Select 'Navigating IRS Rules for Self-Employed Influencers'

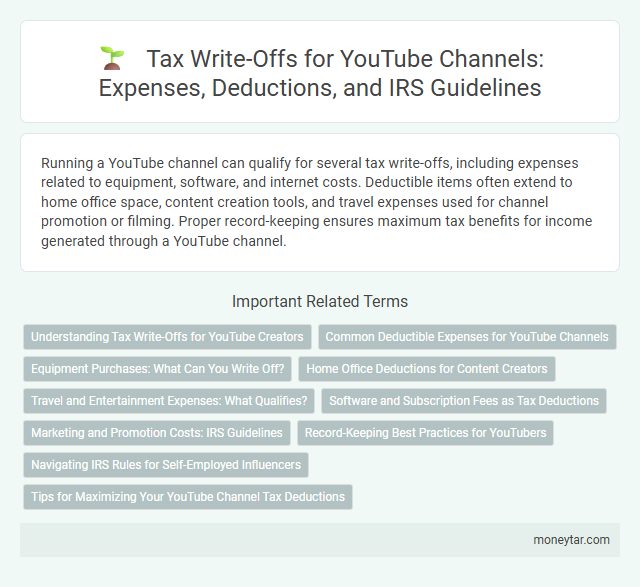point(166,465)
